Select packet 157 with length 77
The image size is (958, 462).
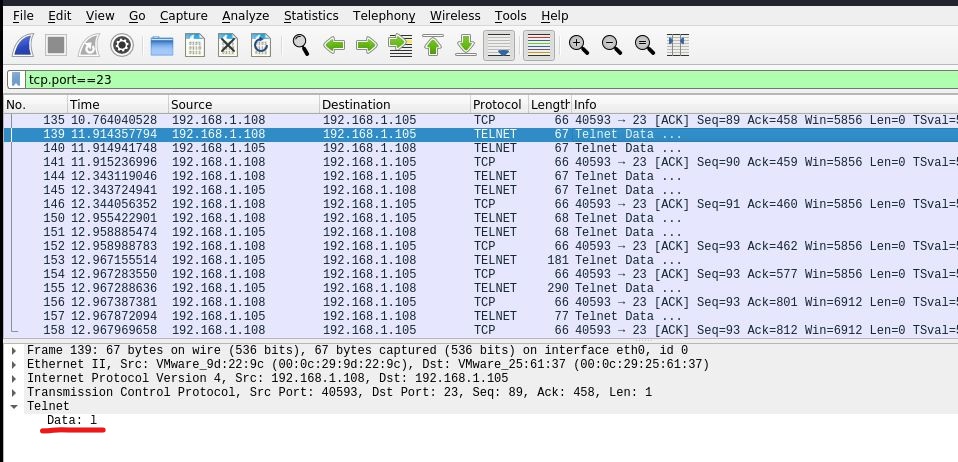pyautogui.click(x=480, y=317)
